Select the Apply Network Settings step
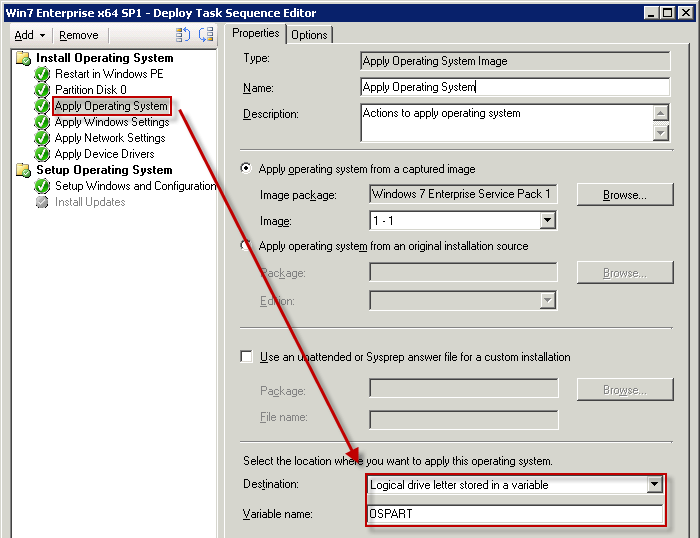Viewport: 700px width, 538px height. [110, 138]
